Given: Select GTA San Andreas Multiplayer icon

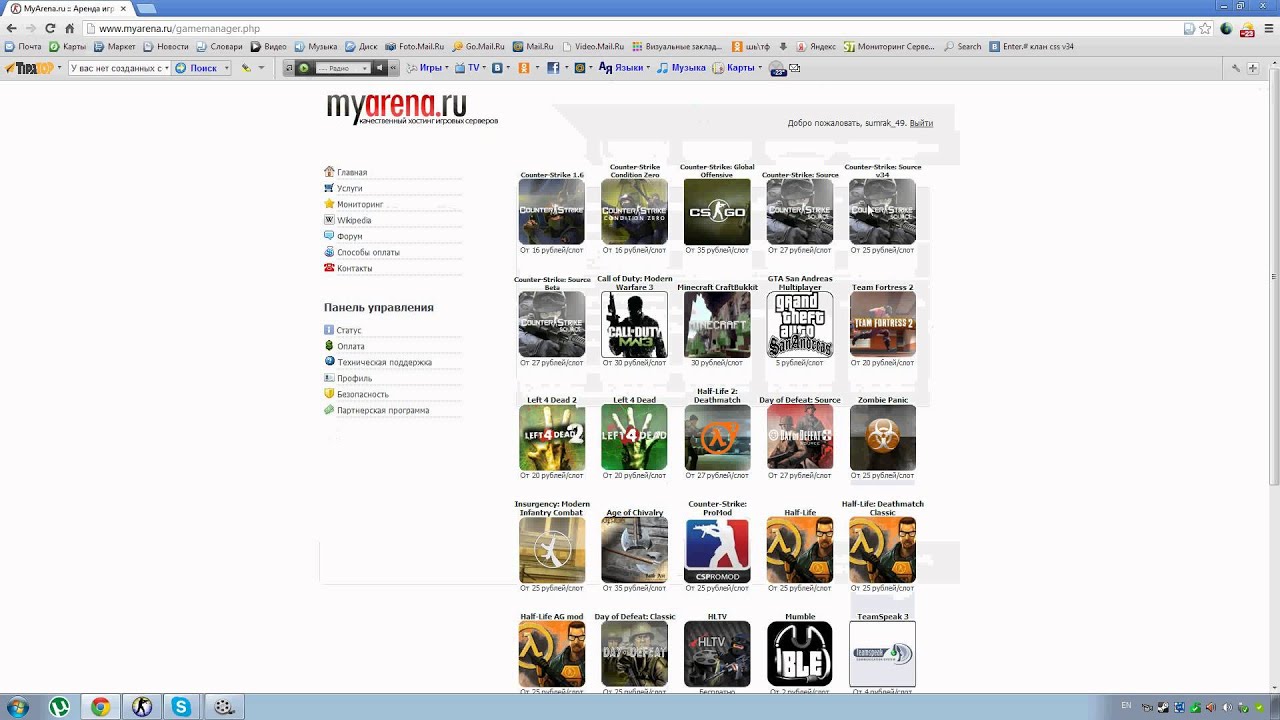Looking at the screenshot, I should tap(800, 325).
